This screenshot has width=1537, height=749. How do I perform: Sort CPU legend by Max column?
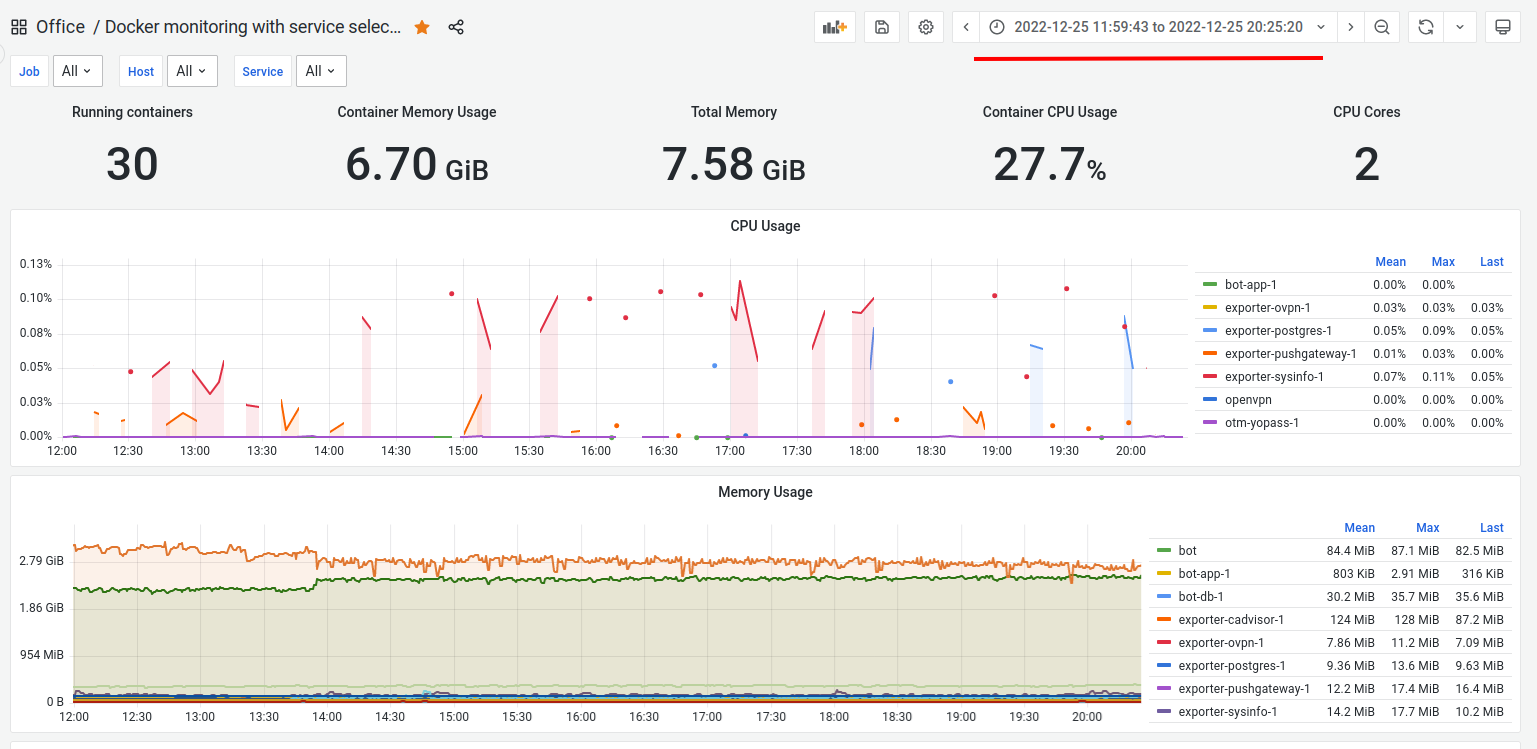click(x=1442, y=261)
